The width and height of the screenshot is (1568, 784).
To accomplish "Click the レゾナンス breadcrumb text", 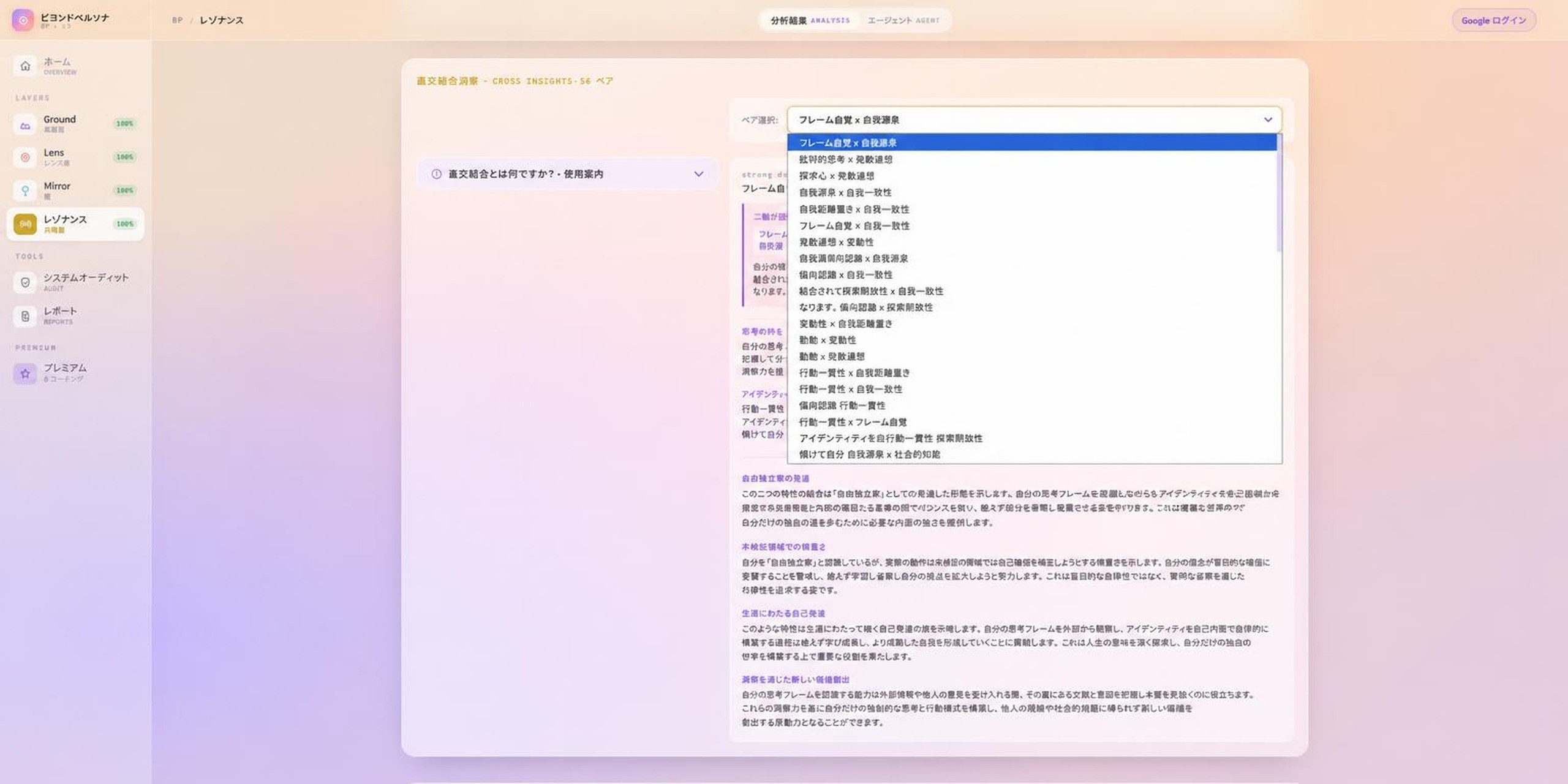I will pos(221,20).
